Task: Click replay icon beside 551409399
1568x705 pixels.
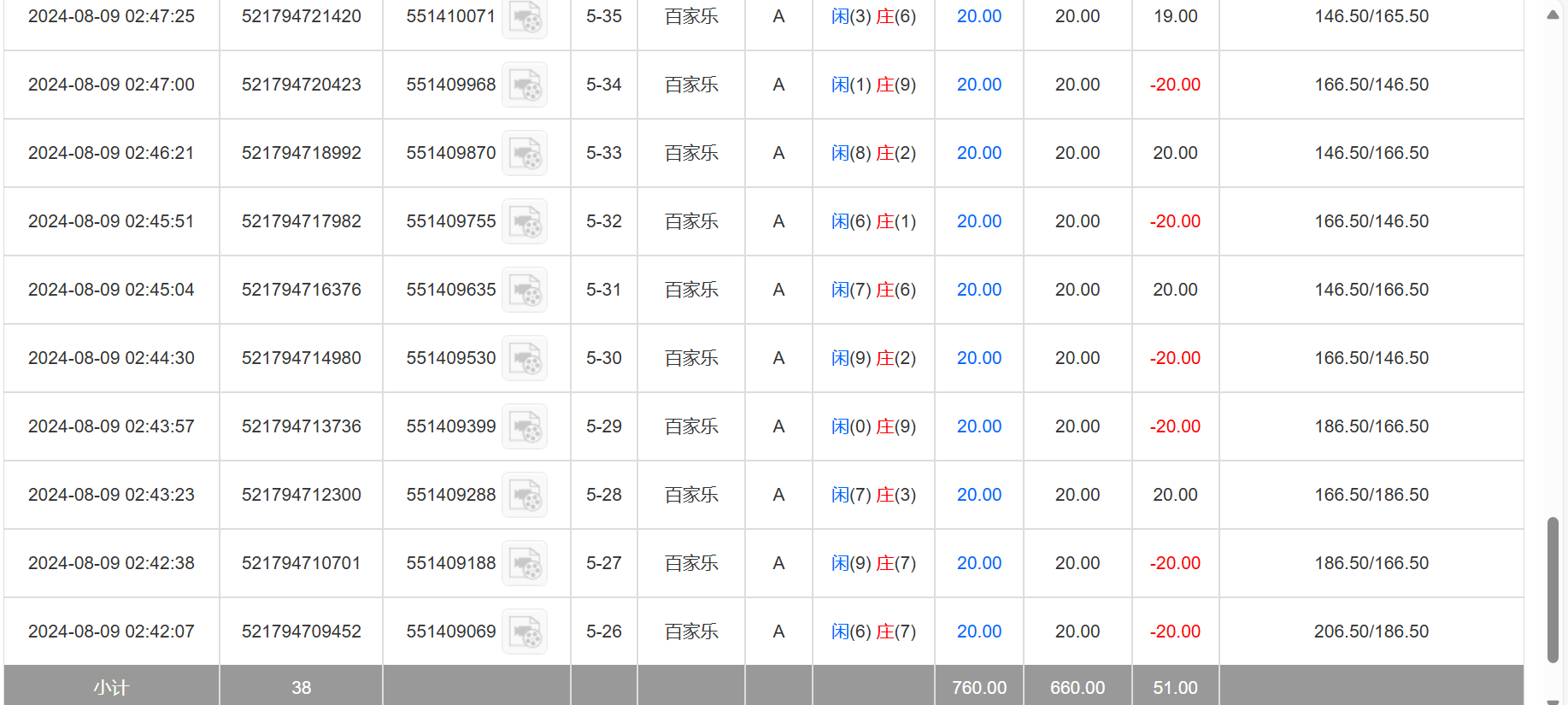Action: [524, 426]
